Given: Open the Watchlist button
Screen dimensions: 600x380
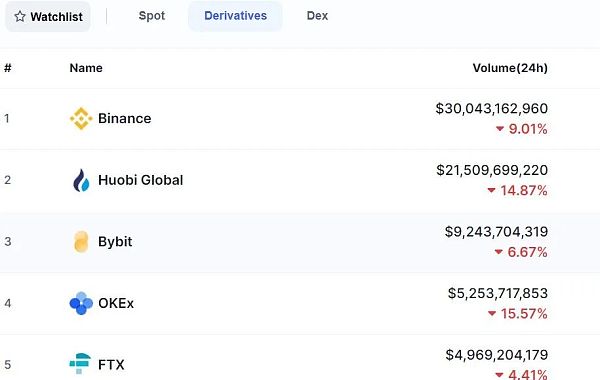Looking at the screenshot, I should tap(48, 16).
